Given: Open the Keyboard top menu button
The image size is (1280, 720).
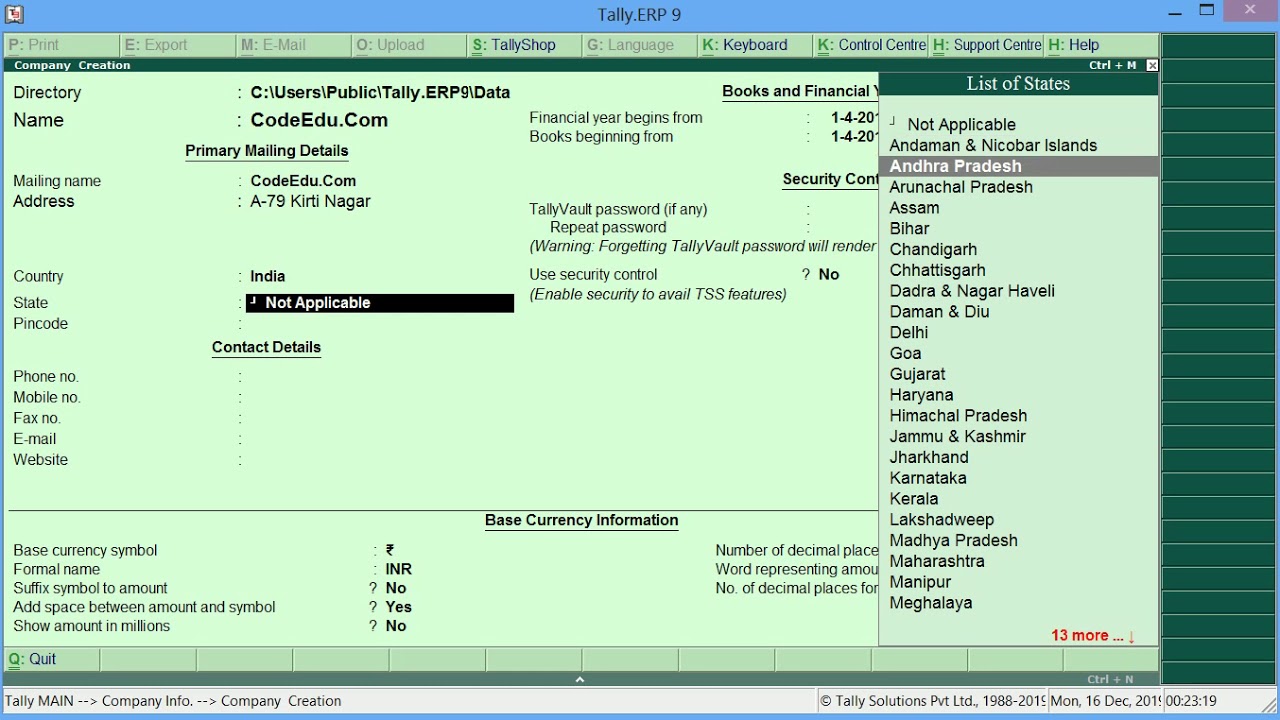Looking at the screenshot, I should [x=756, y=45].
